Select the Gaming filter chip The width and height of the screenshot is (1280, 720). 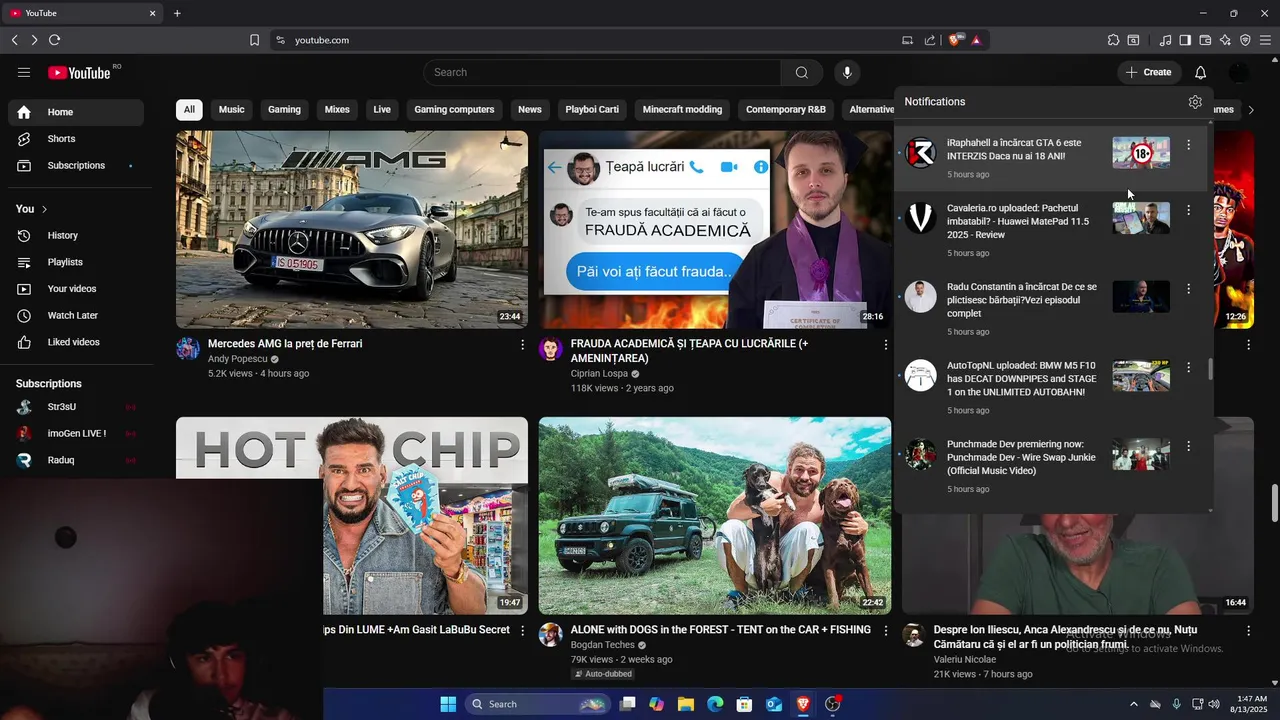pos(284,110)
